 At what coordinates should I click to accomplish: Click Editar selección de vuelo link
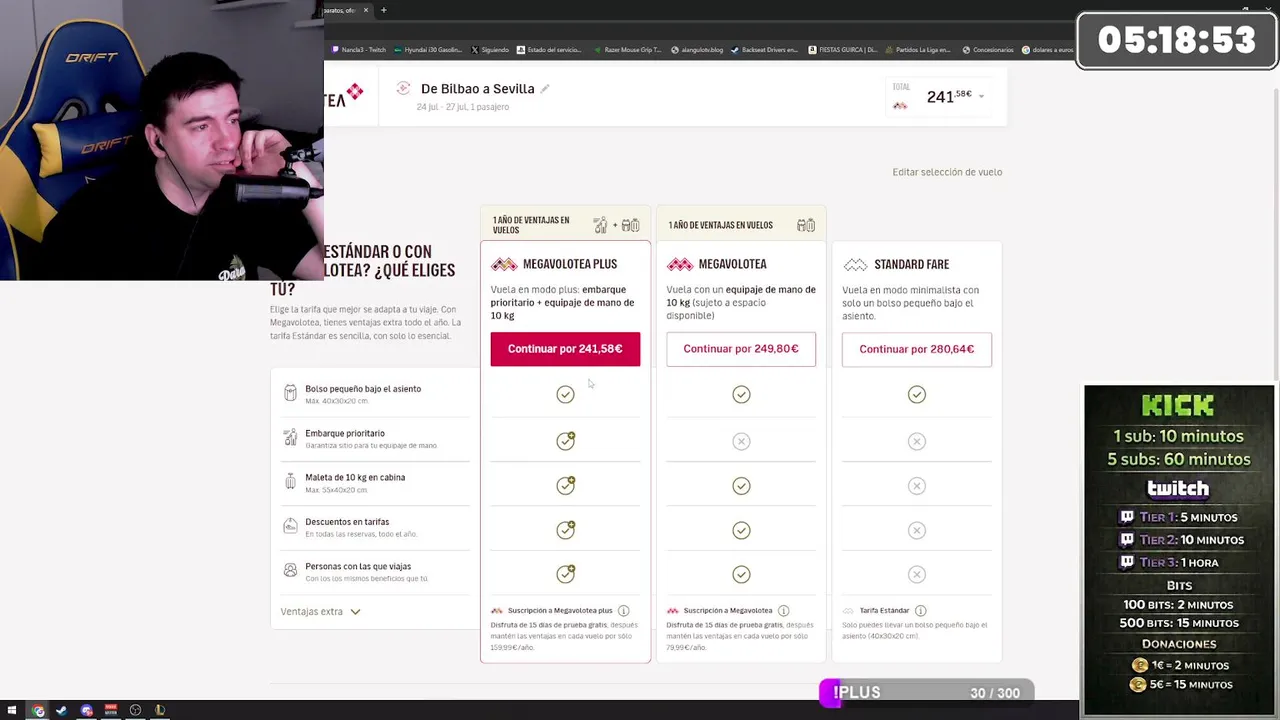[947, 172]
